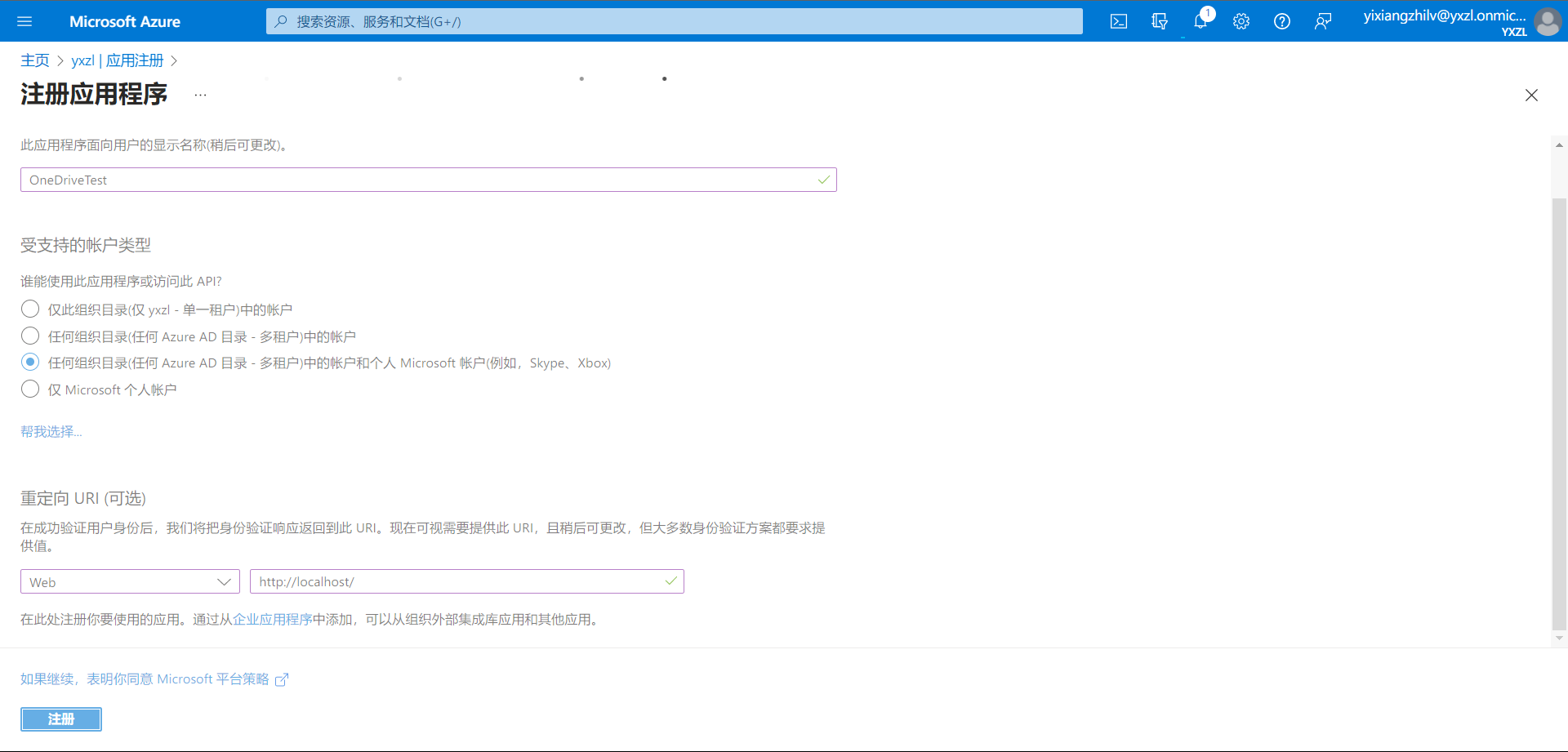Click the 企业应用程序 link
Image resolution: width=1568 pixels, height=752 pixels.
pyautogui.click(x=273, y=620)
